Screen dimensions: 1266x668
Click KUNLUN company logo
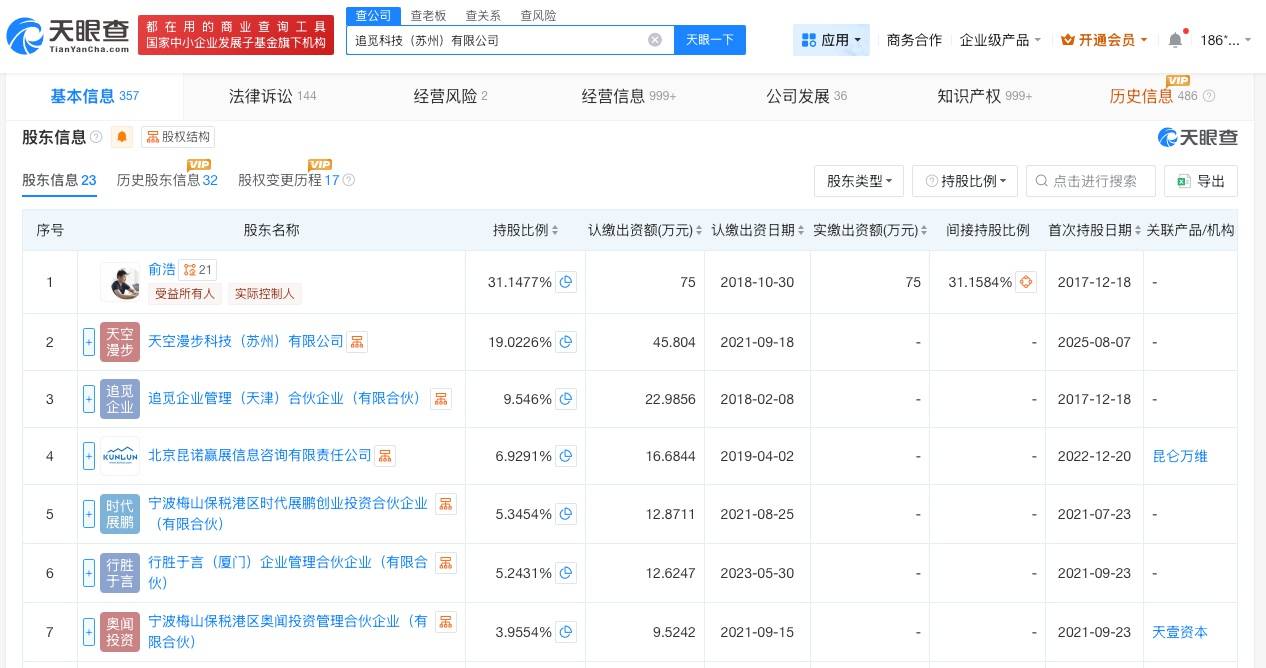click(x=120, y=456)
